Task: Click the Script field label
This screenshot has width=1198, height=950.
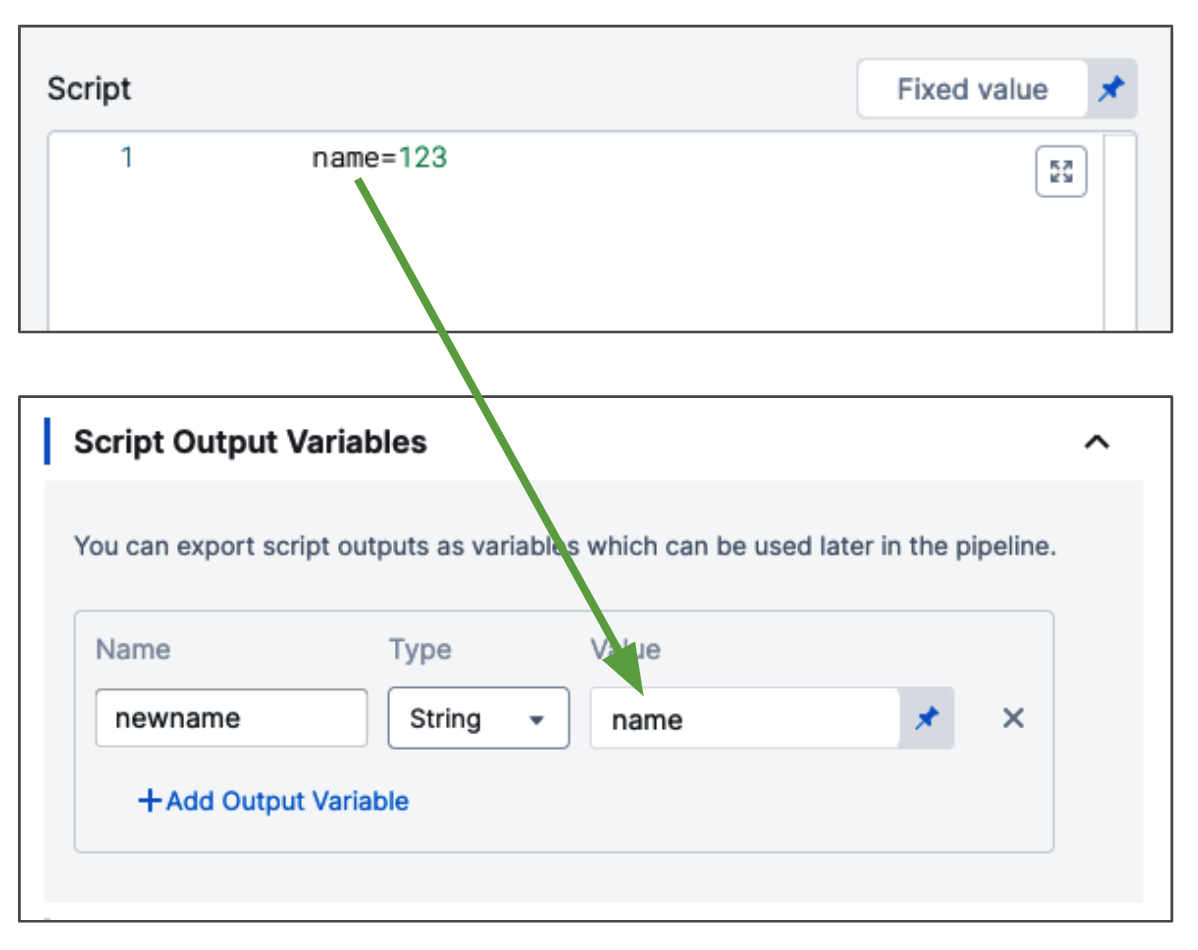Action: pyautogui.click(x=89, y=89)
